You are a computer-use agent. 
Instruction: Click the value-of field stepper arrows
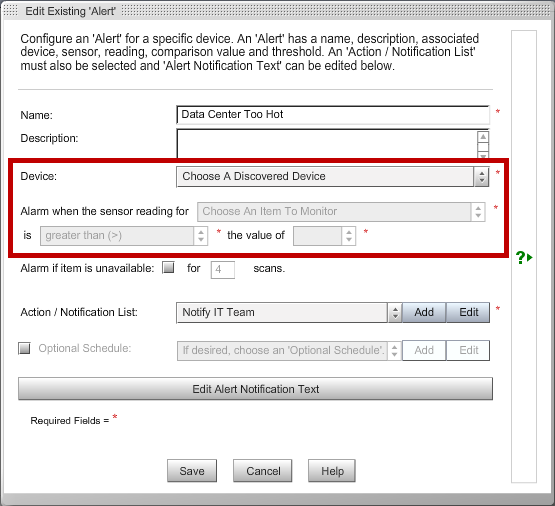pyautogui.click(x=349, y=236)
